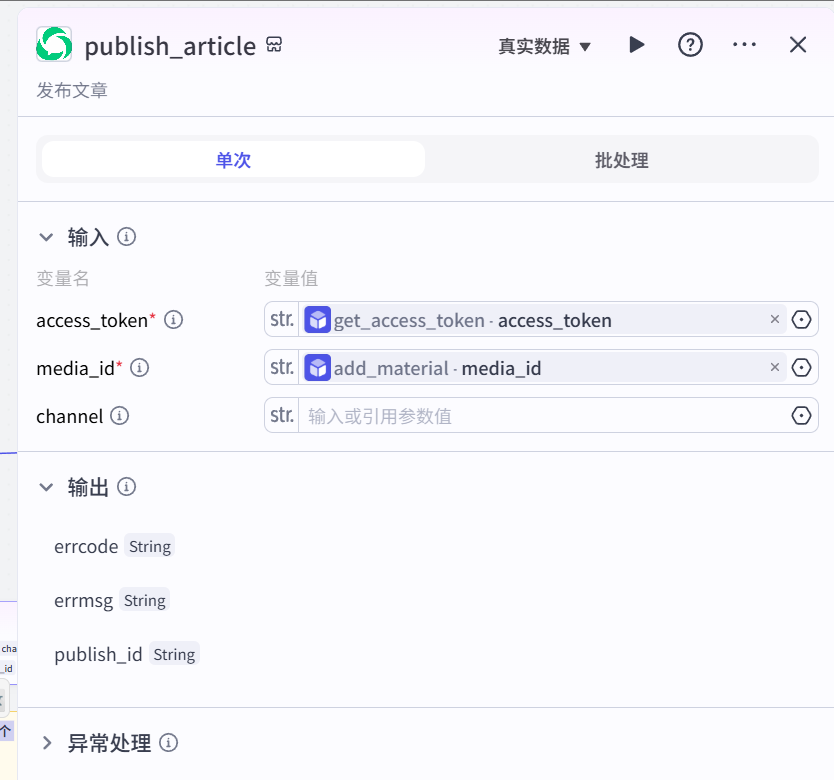This screenshot has height=780, width=834.
Task: Remove the add_material media_id reference
Action: [x=775, y=367]
